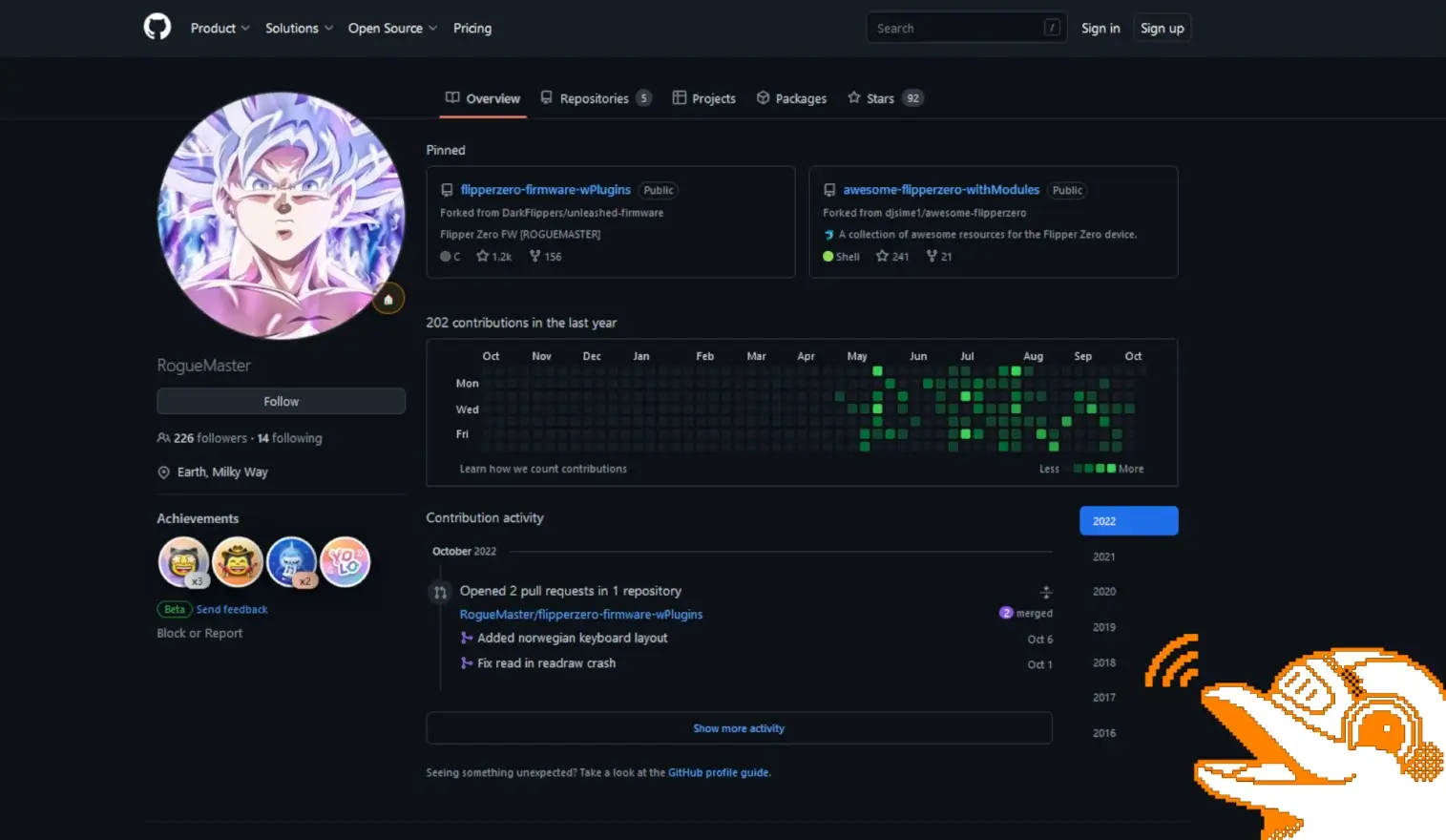The height and width of the screenshot is (840, 1446).
Task: Expand the Solutions dropdown menu
Action: 299,29
